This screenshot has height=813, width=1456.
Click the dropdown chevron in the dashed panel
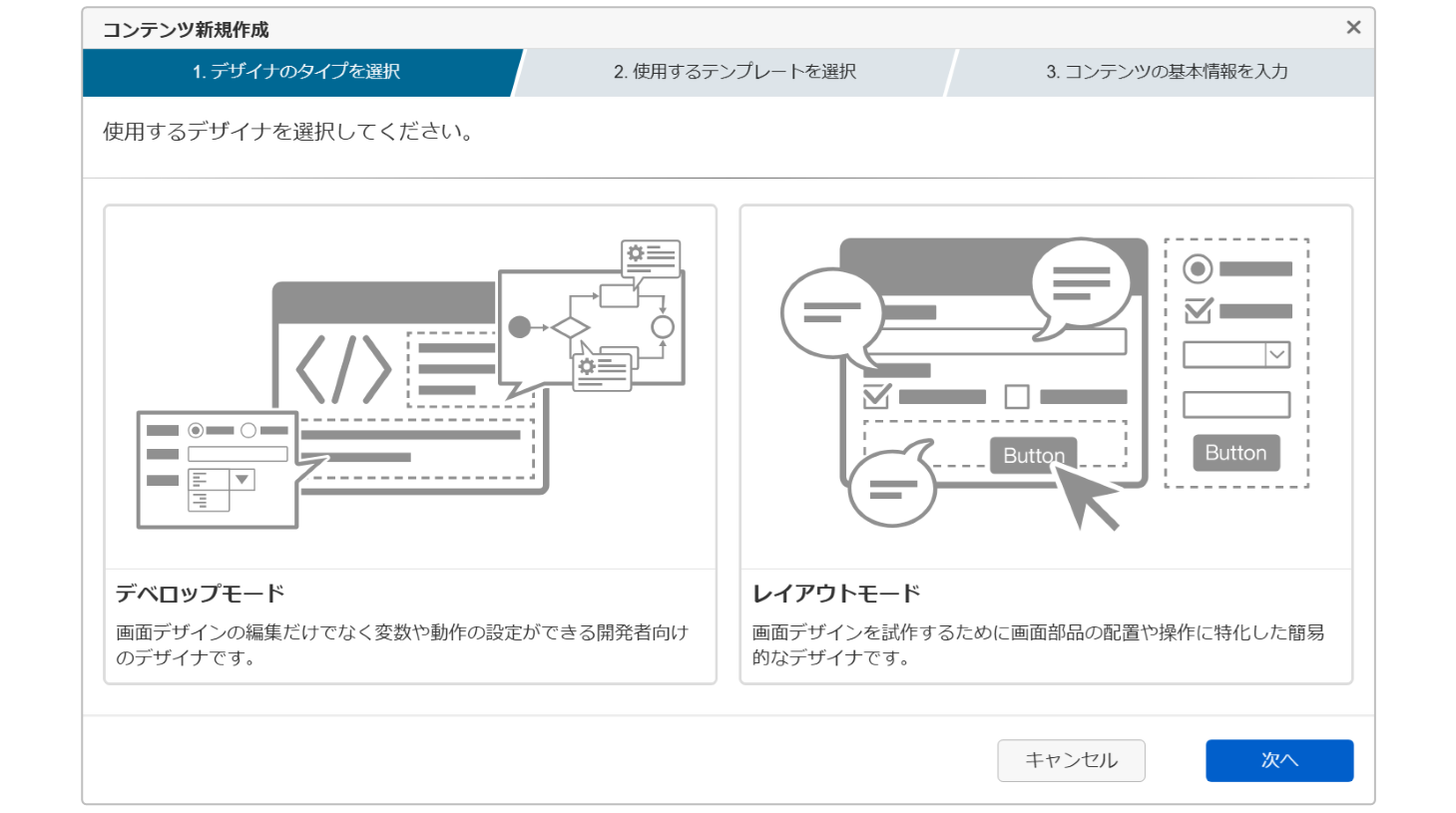pyautogui.click(x=1276, y=355)
